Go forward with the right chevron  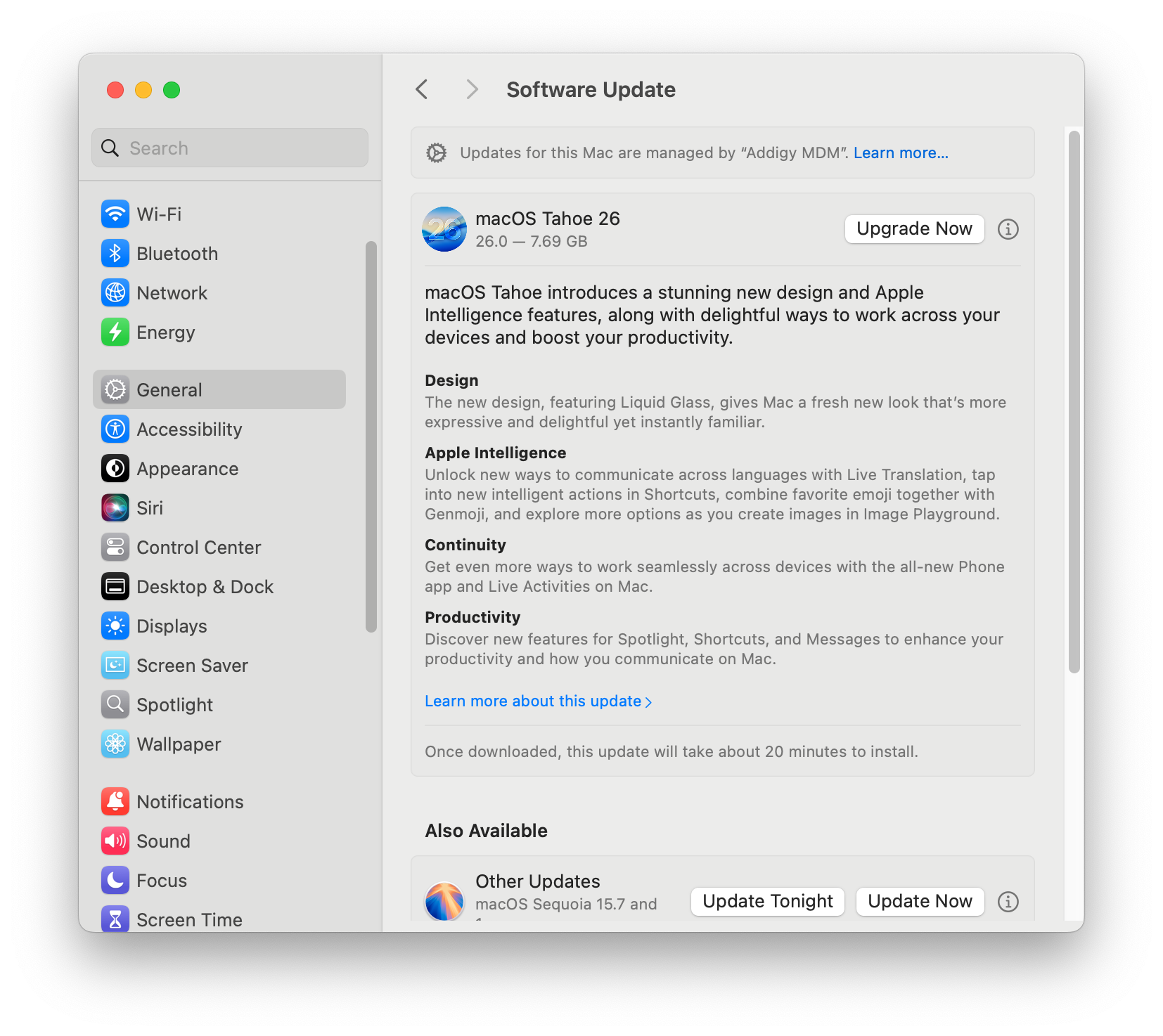[x=472, y=89]
